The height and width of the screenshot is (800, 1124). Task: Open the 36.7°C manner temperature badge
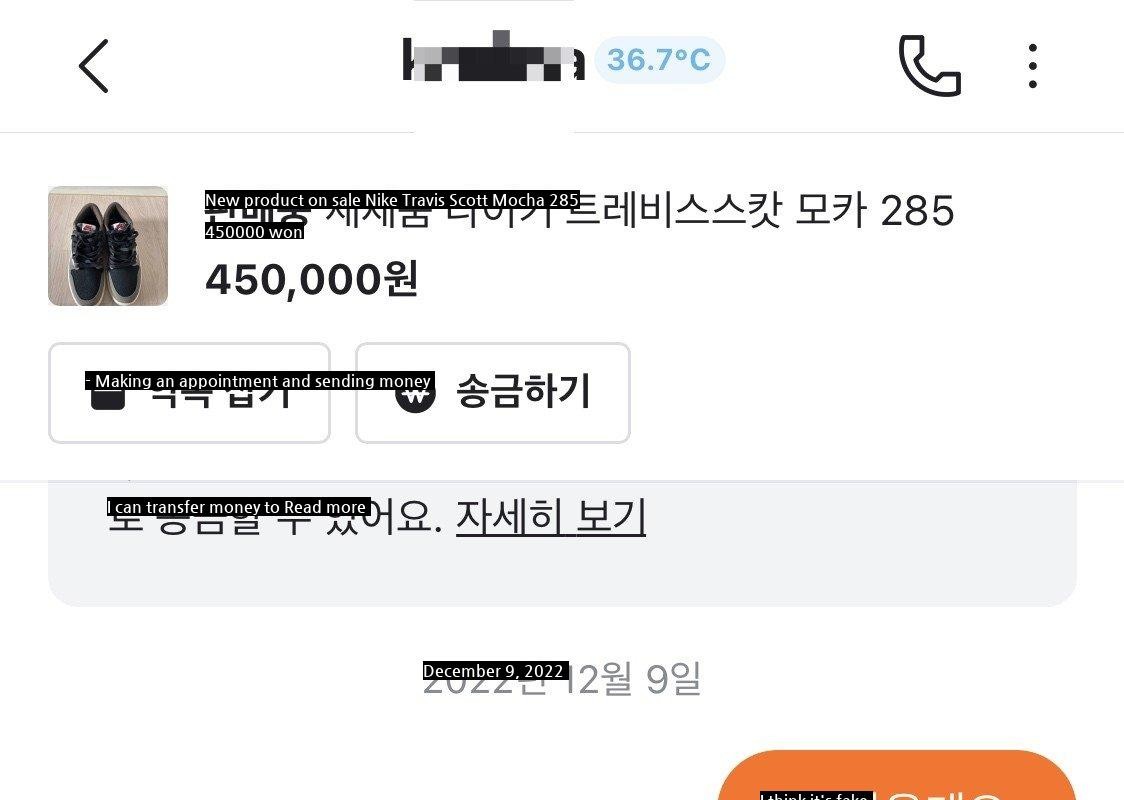pos(659,59)
